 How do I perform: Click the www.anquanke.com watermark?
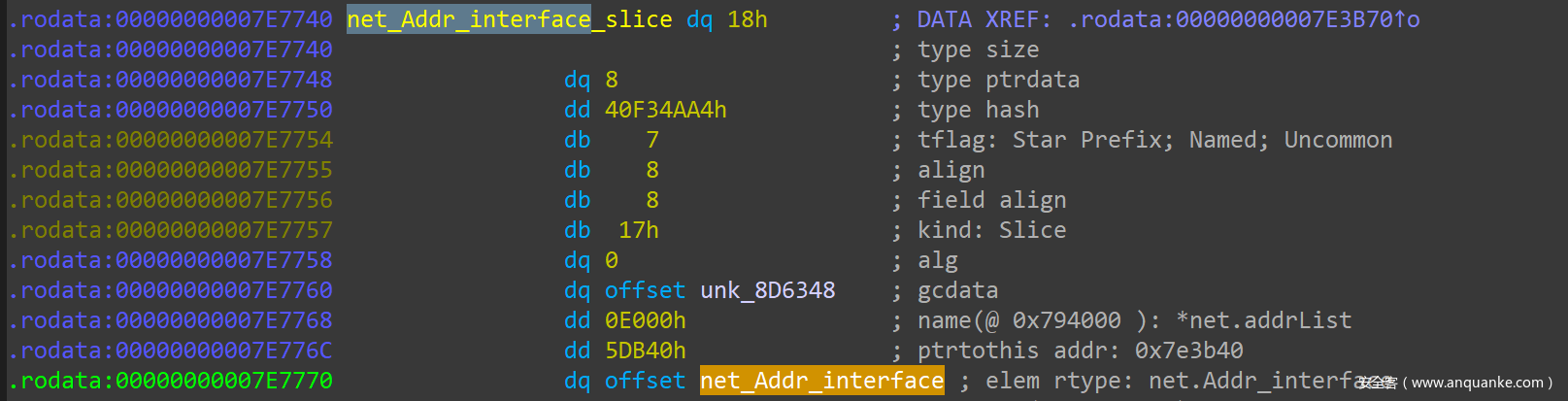point(1476,383)
